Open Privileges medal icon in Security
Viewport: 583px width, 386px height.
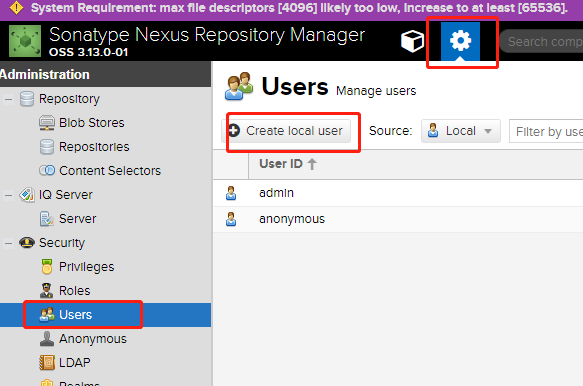(x=47, y=267)
